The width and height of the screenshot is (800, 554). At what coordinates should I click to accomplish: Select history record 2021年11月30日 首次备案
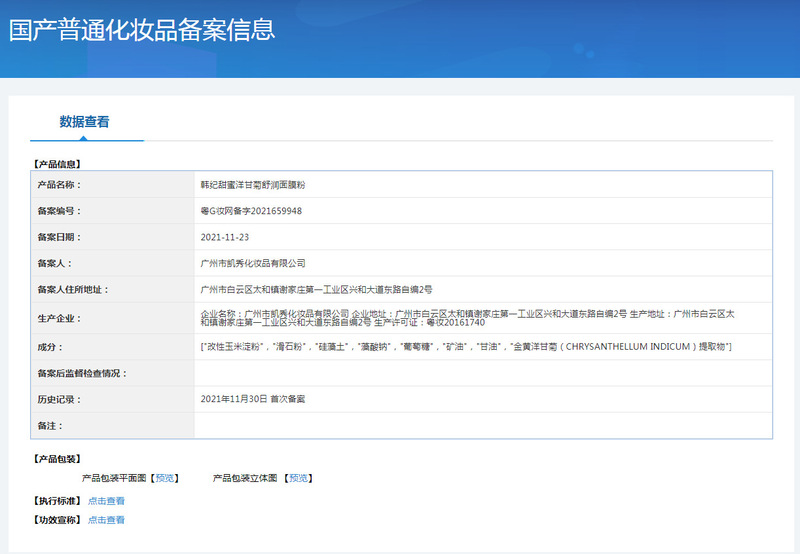[x=253, y=399]
